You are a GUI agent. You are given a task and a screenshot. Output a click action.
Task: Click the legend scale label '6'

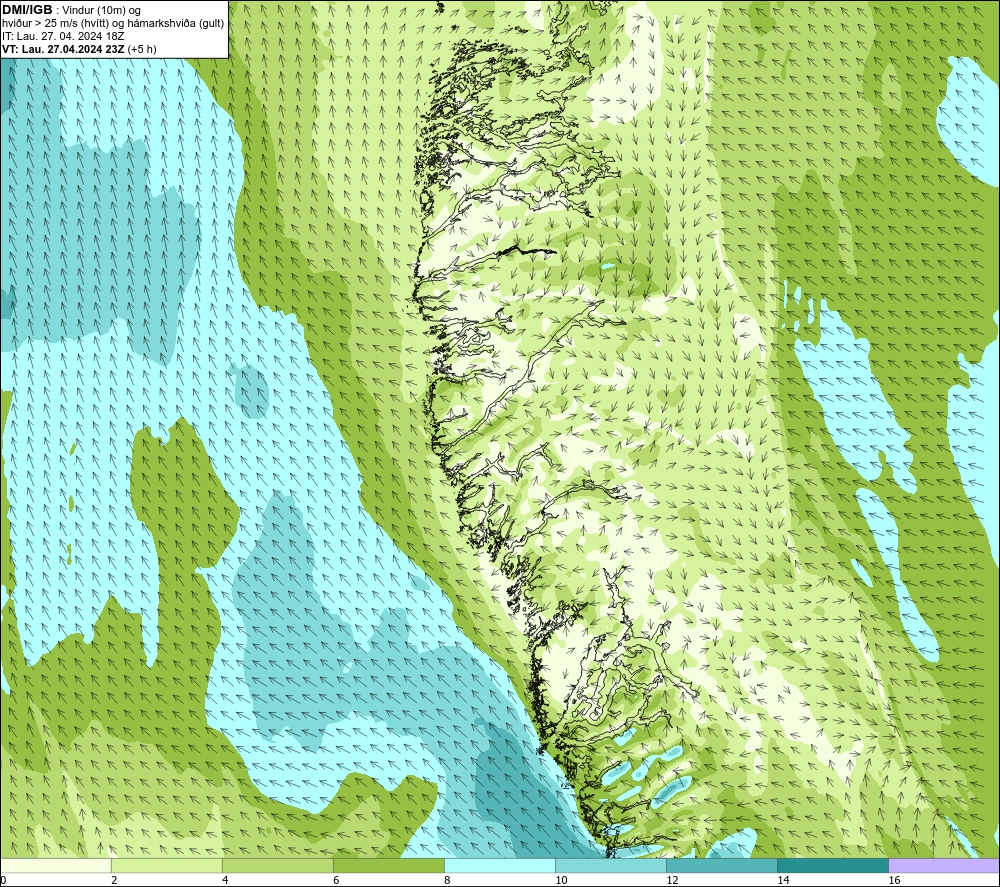(x=336, y=880)
